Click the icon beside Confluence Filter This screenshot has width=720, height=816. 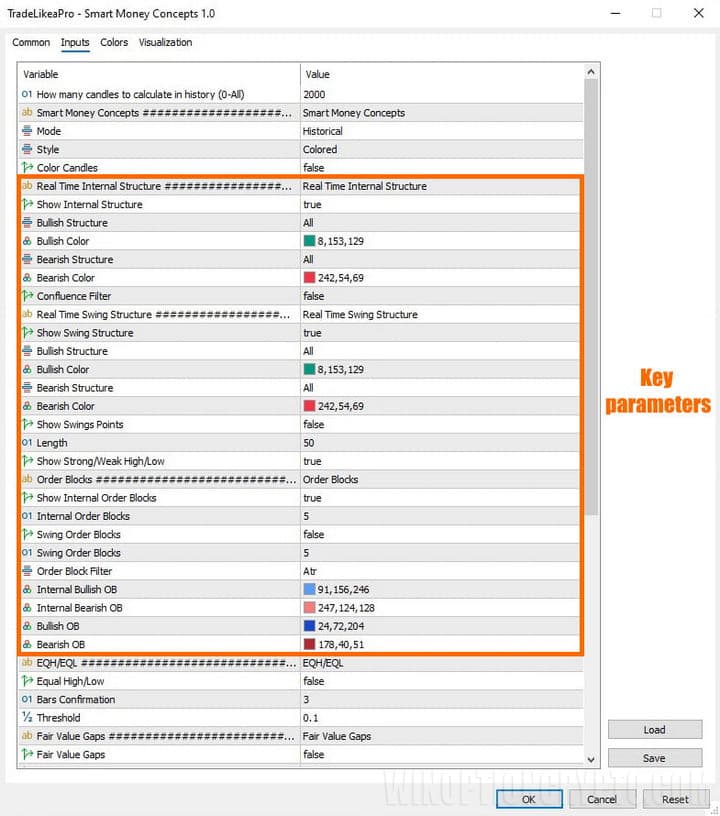tap(27, 296)
